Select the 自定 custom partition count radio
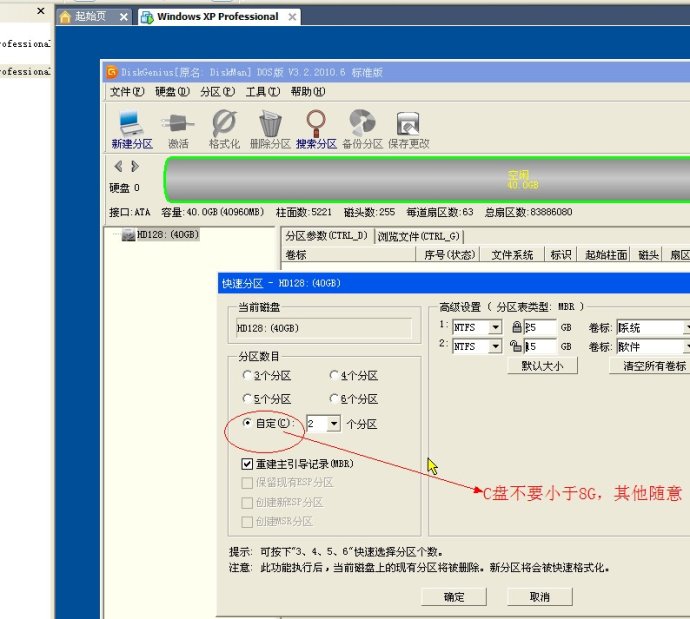Image resolution: width=690 pixels, height=619 pixels. (247, 423)
